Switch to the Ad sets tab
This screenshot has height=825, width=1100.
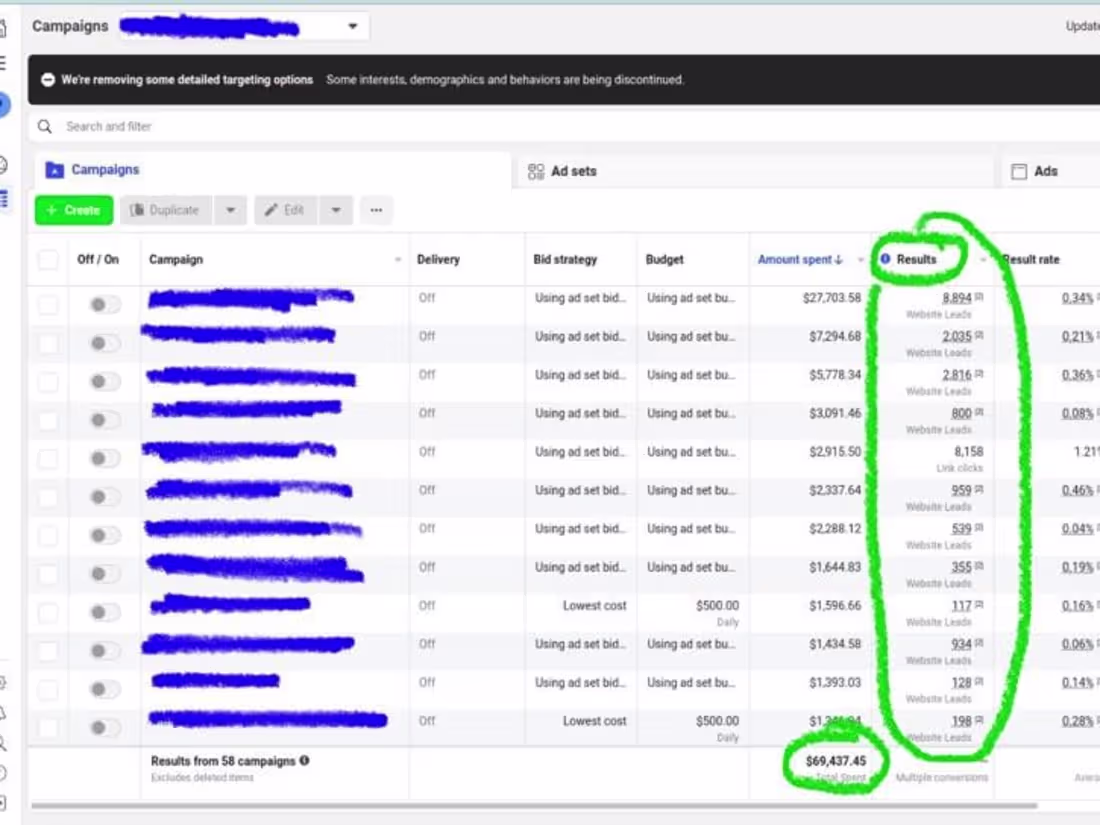565,170
